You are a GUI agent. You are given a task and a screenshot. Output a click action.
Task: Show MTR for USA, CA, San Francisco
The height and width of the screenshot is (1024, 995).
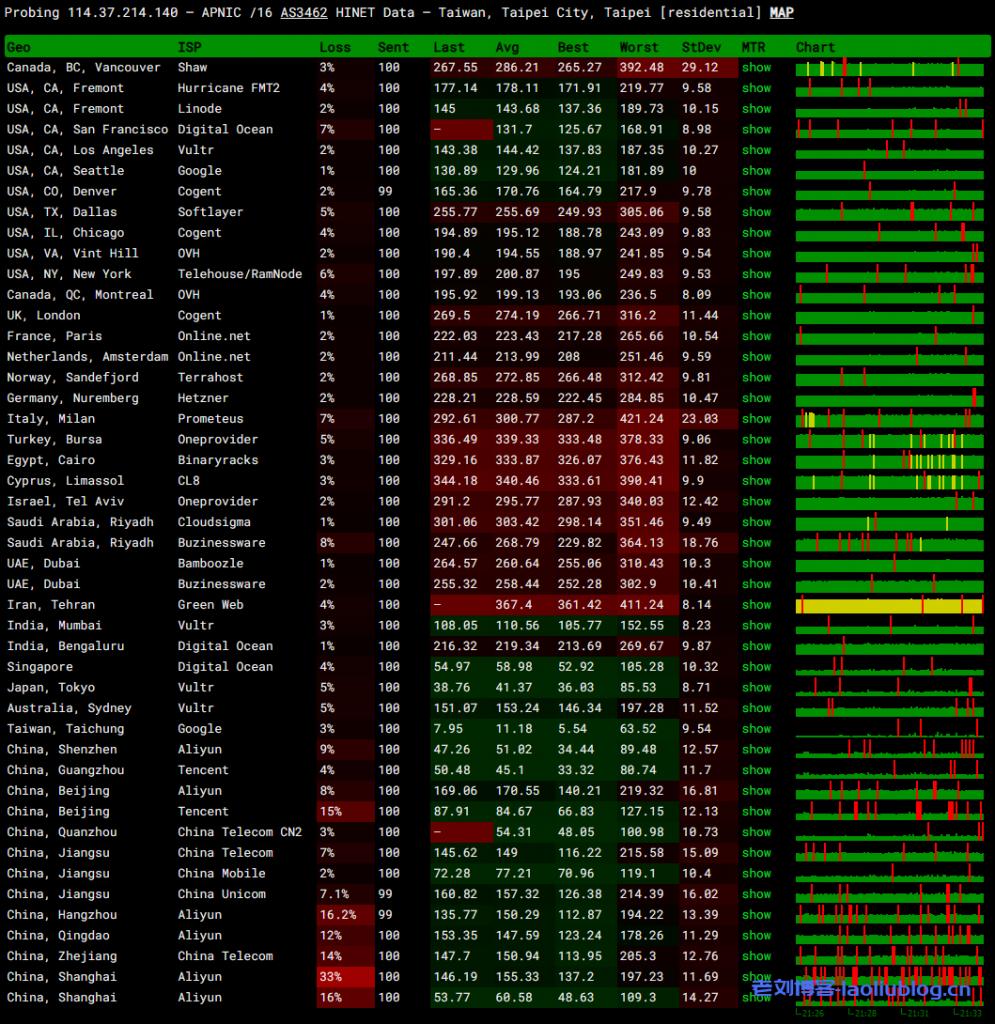(x=756, y=130)
